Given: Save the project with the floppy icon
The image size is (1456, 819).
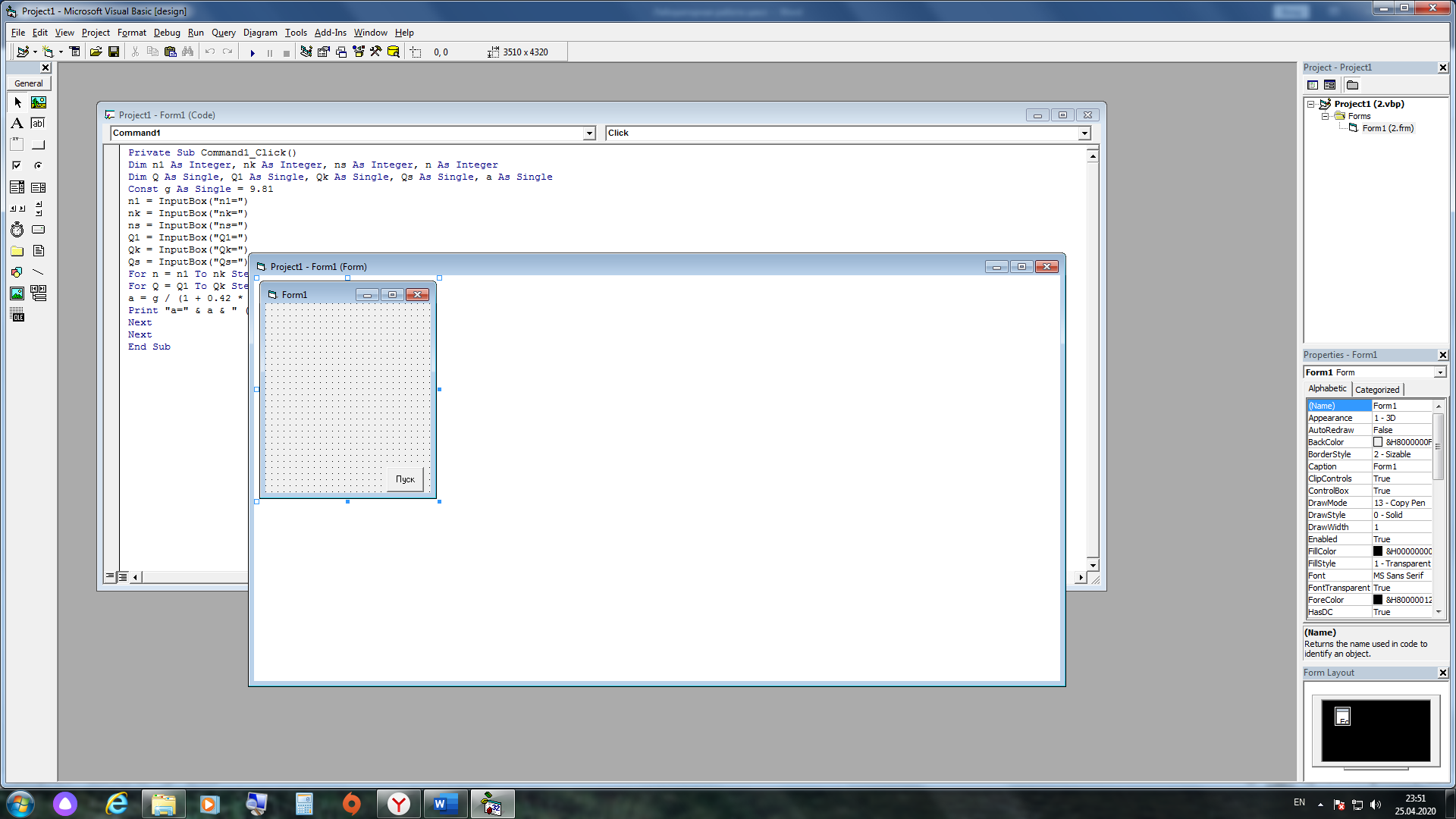Looking at the screenshot, I should coord(114,52).
